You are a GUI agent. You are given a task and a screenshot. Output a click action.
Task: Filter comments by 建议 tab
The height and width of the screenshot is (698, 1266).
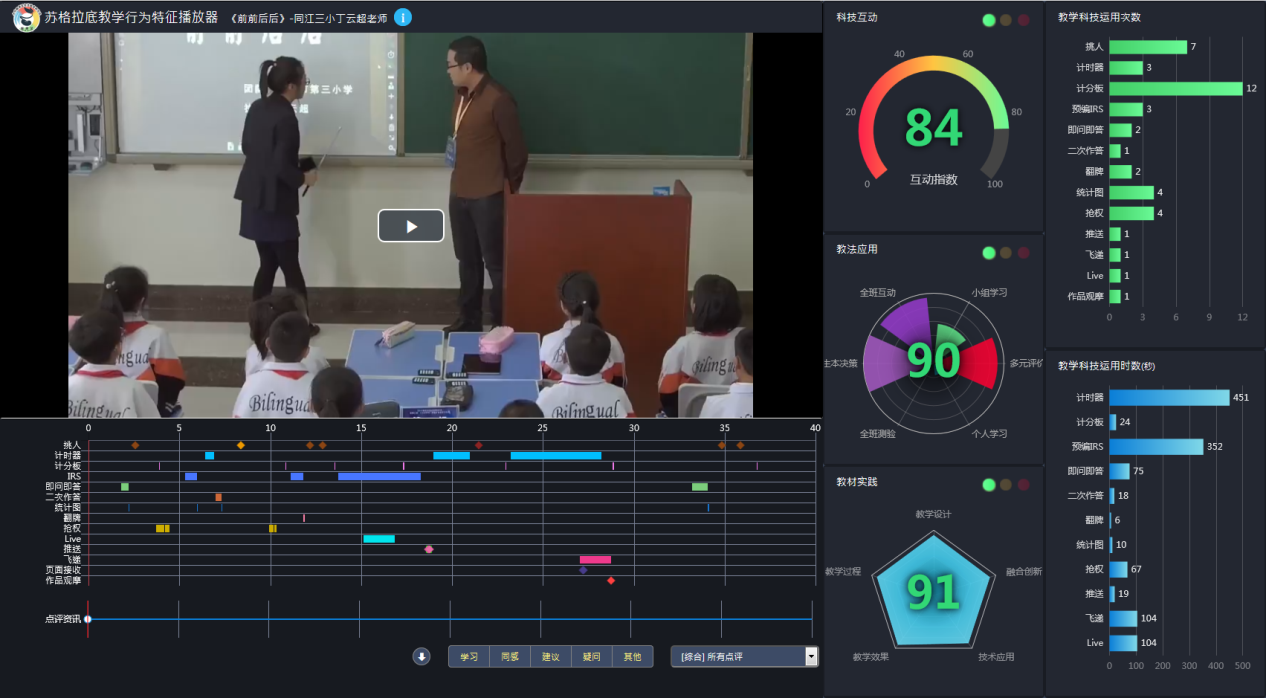(x=550, y=657)
